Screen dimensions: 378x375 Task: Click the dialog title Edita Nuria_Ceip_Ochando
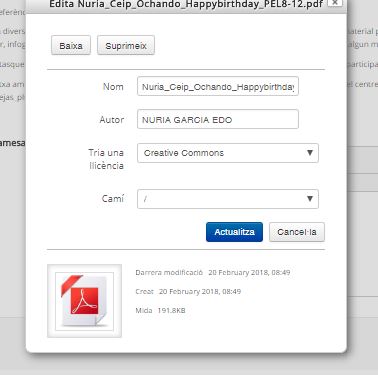point(186,4)
